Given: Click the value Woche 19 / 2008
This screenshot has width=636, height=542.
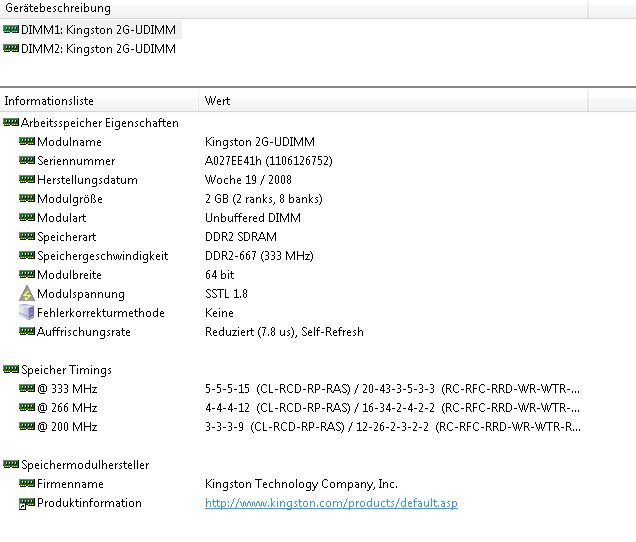Looking at the screenshot, I should (x=248, y=180).
